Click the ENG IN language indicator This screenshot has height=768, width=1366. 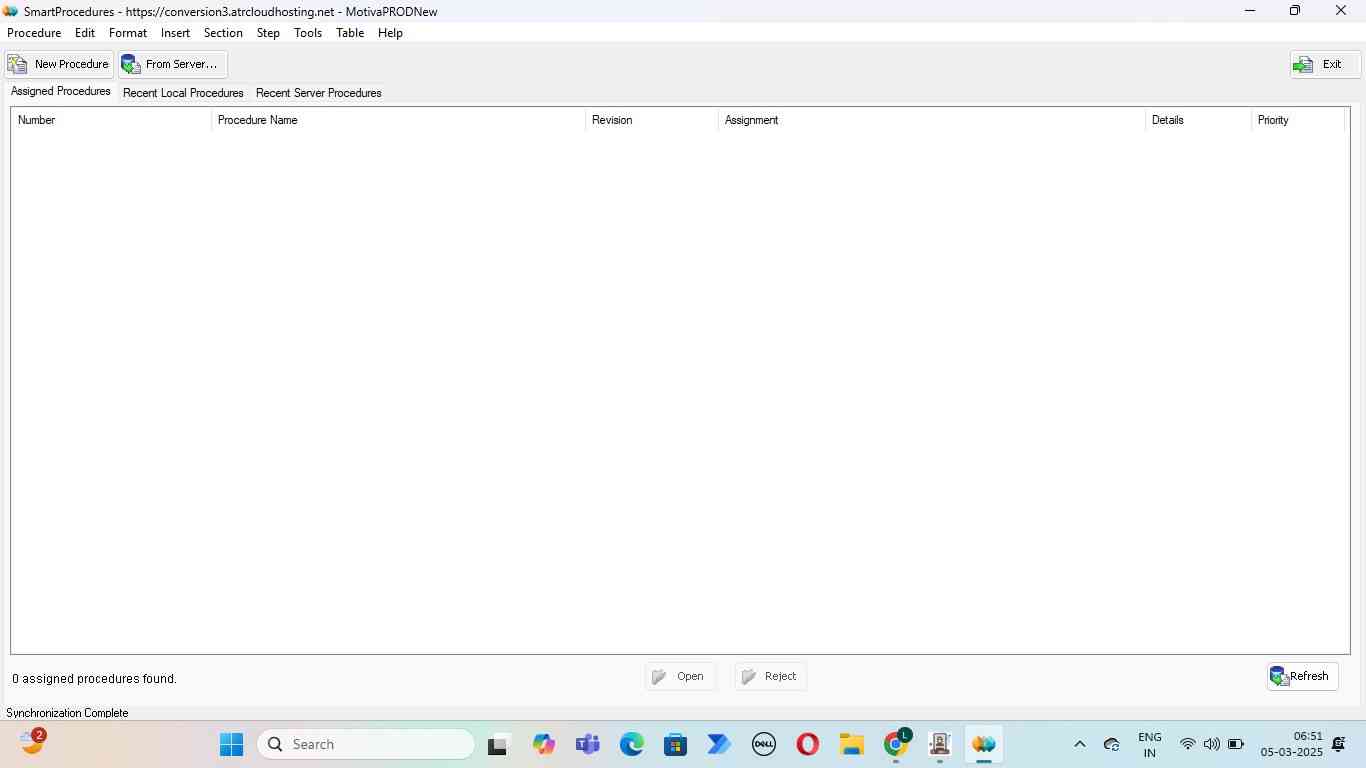(x=1150, y=745)
